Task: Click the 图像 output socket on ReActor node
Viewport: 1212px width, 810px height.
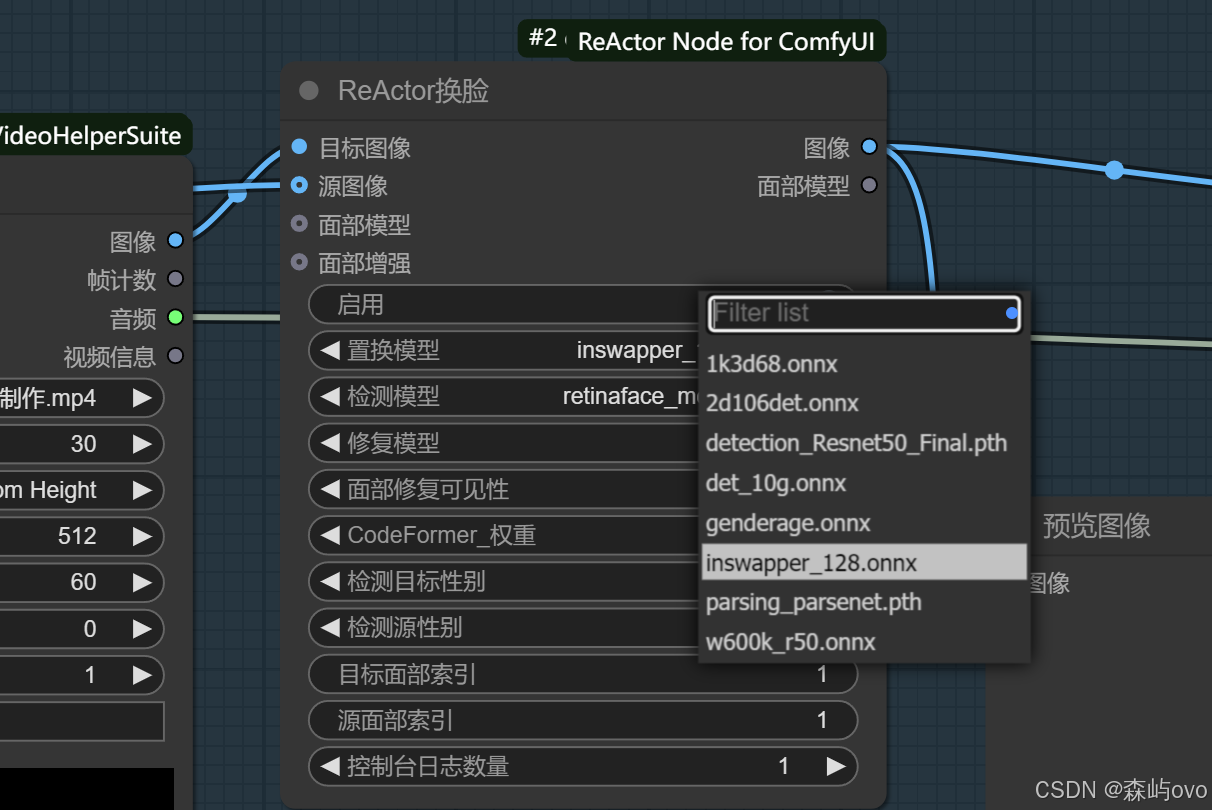Action: click(869, 147)
